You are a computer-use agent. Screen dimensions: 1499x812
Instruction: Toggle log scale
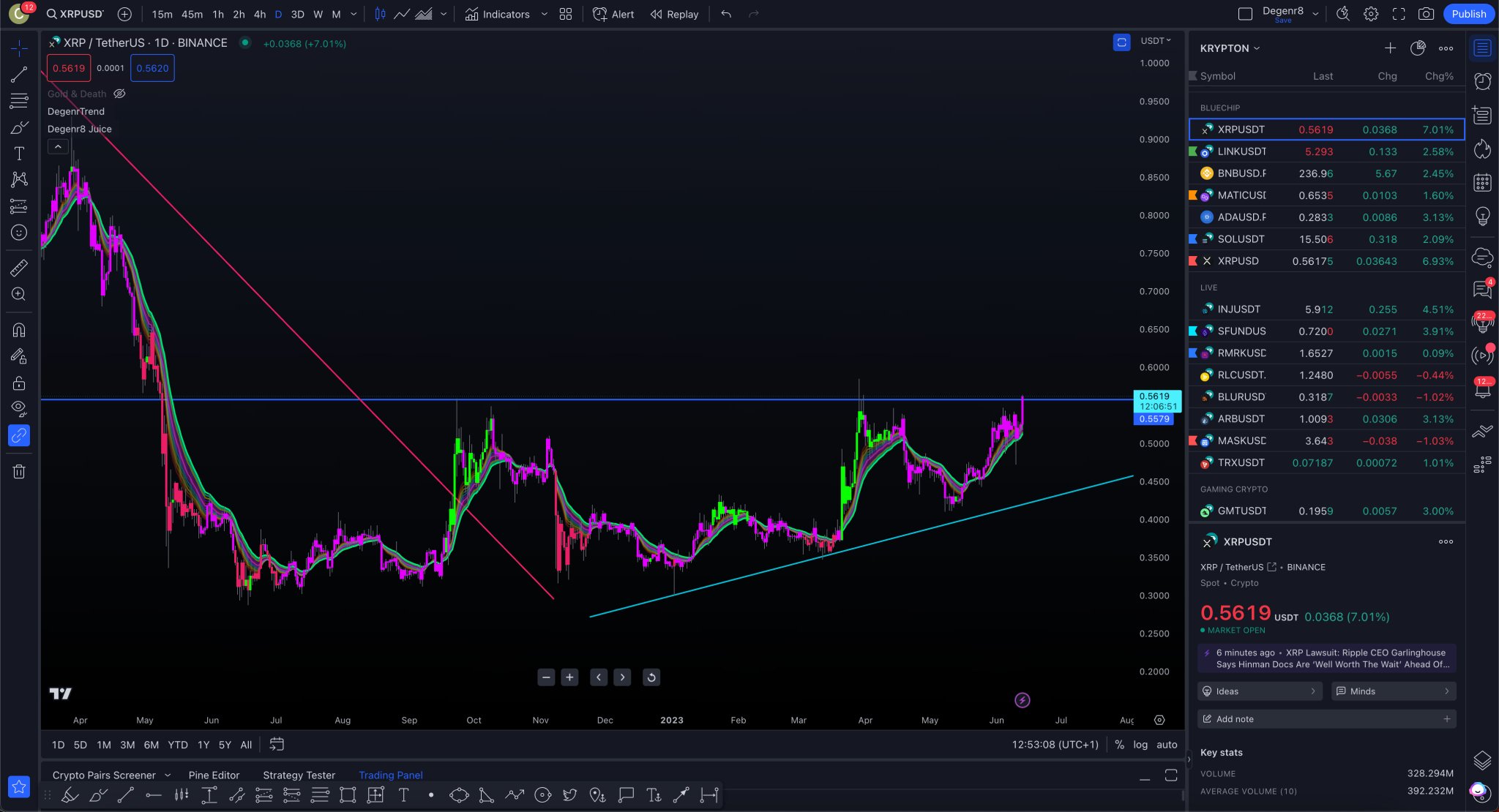point(1140,745)
